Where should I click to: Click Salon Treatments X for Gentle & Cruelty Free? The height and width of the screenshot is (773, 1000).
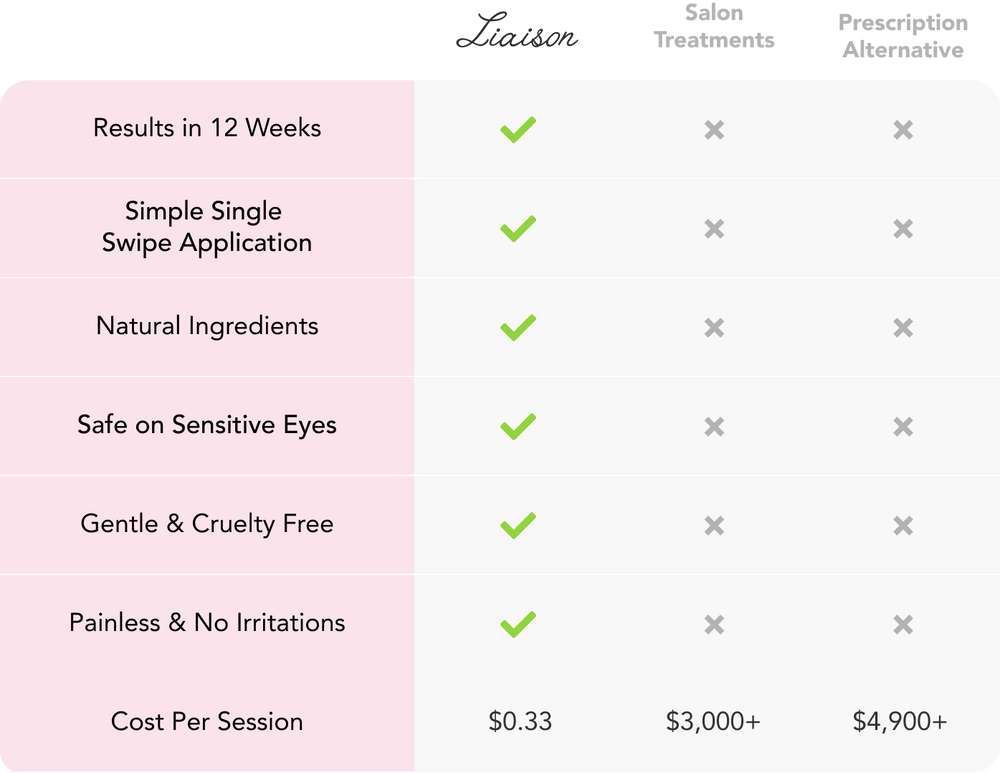pos(714,525)
